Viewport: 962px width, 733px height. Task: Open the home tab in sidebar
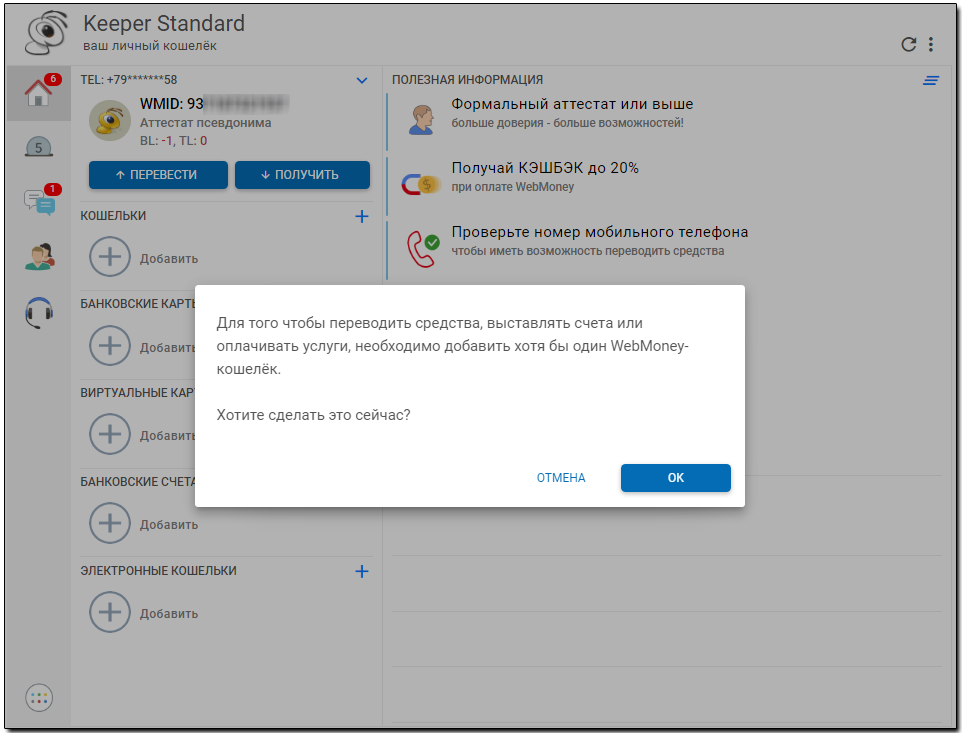39,92
